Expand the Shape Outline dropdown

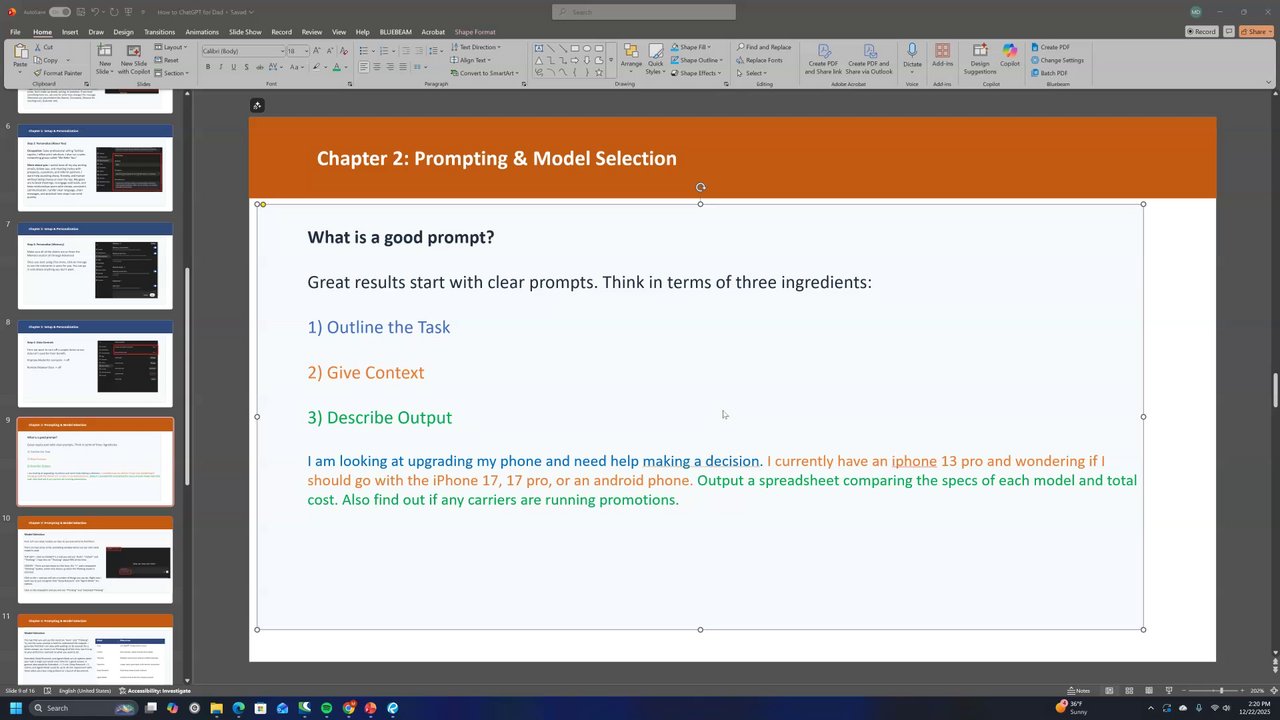pos(695,60)
